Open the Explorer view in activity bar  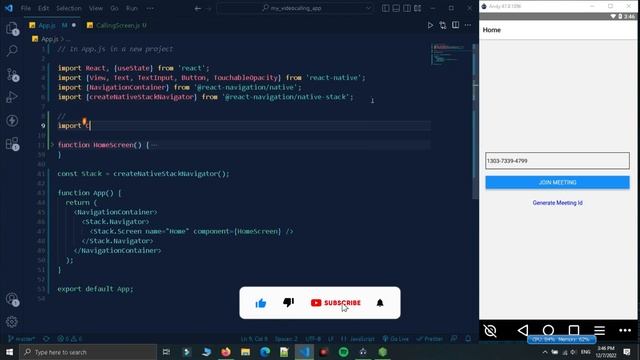tap(12, 28)
